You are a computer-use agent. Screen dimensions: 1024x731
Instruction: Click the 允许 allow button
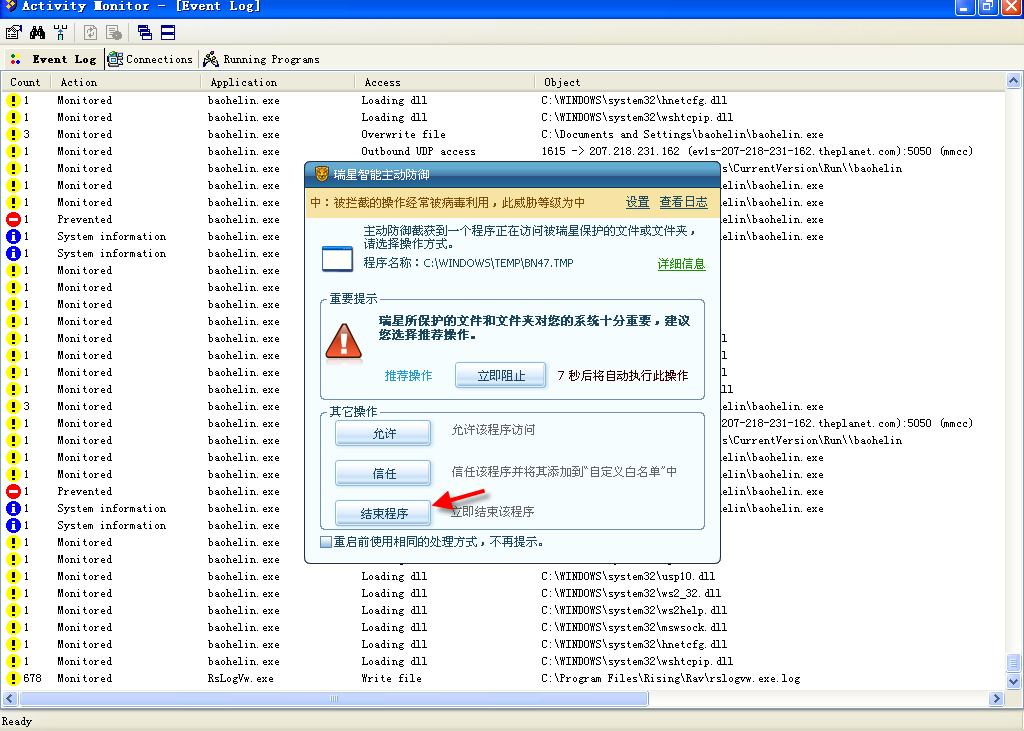pyautogui.click(x=383, y=433)
